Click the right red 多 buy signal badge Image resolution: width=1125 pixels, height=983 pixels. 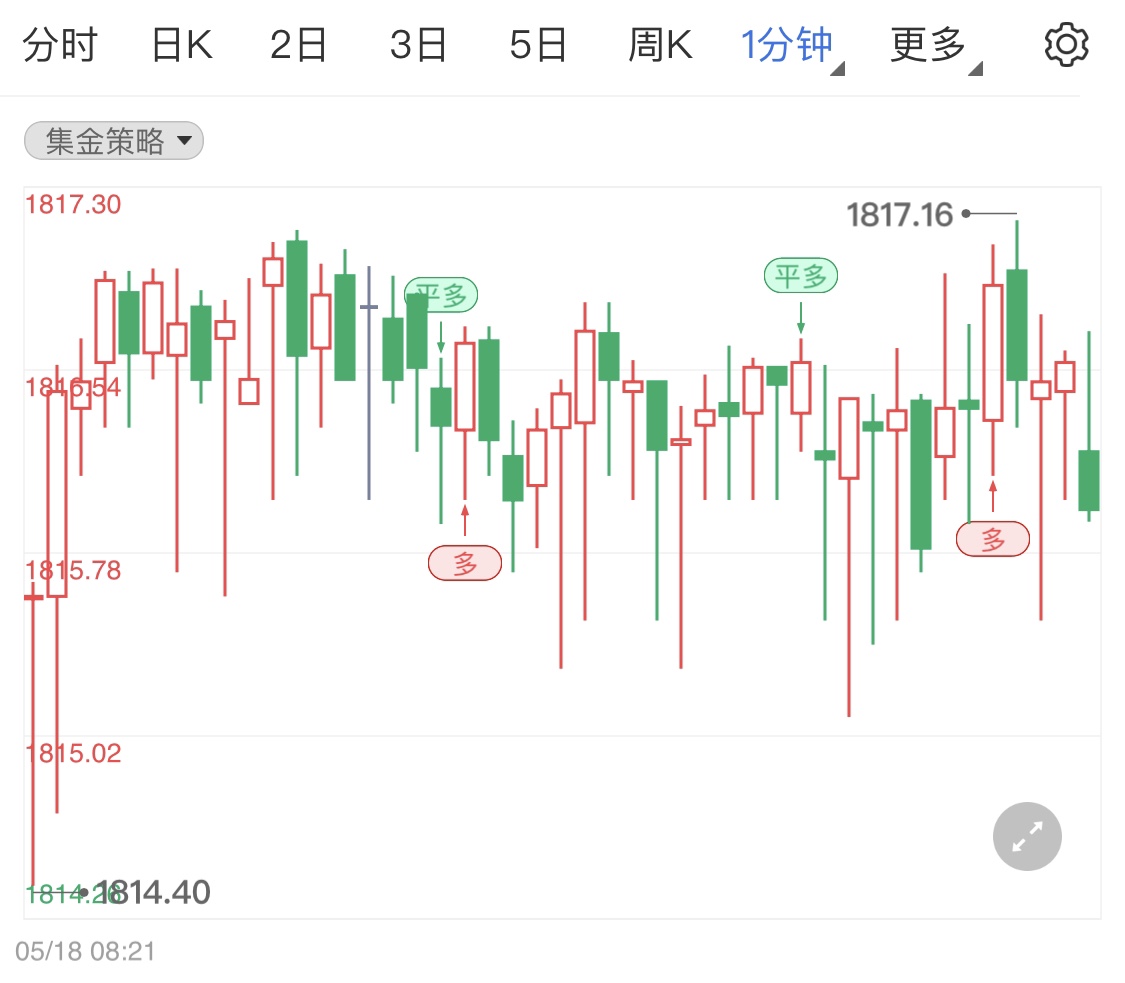click(x=992, y=539)
